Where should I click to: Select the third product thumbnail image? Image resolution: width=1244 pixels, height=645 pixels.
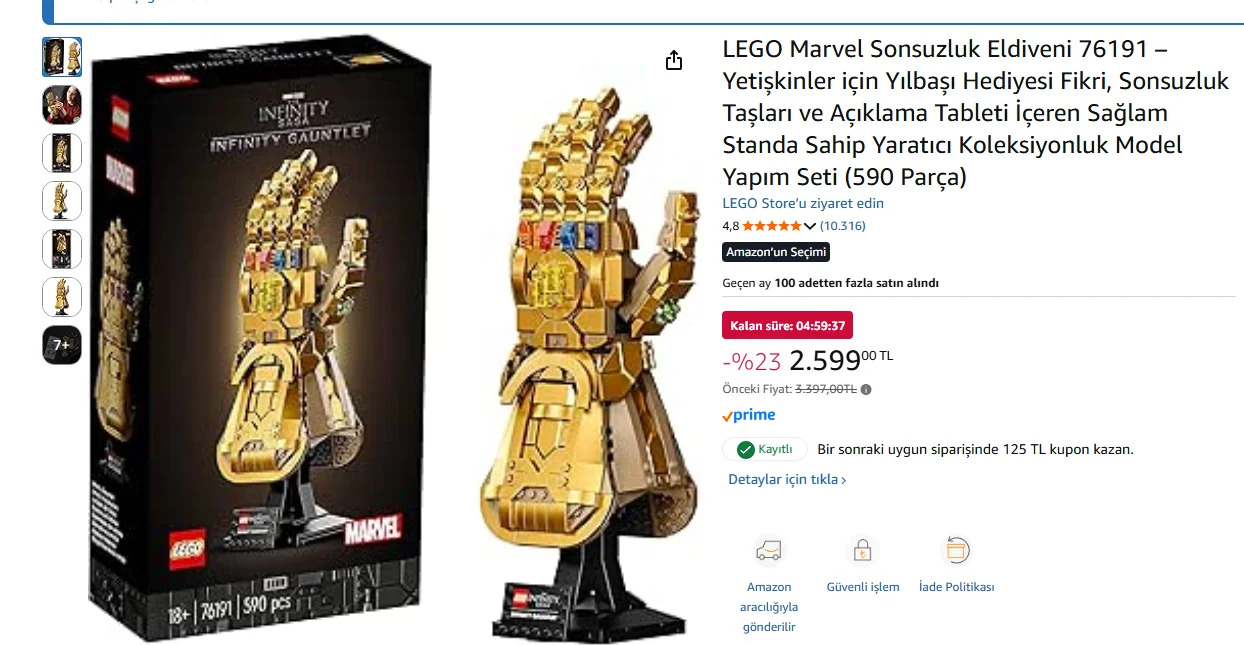tap(62, 153)
